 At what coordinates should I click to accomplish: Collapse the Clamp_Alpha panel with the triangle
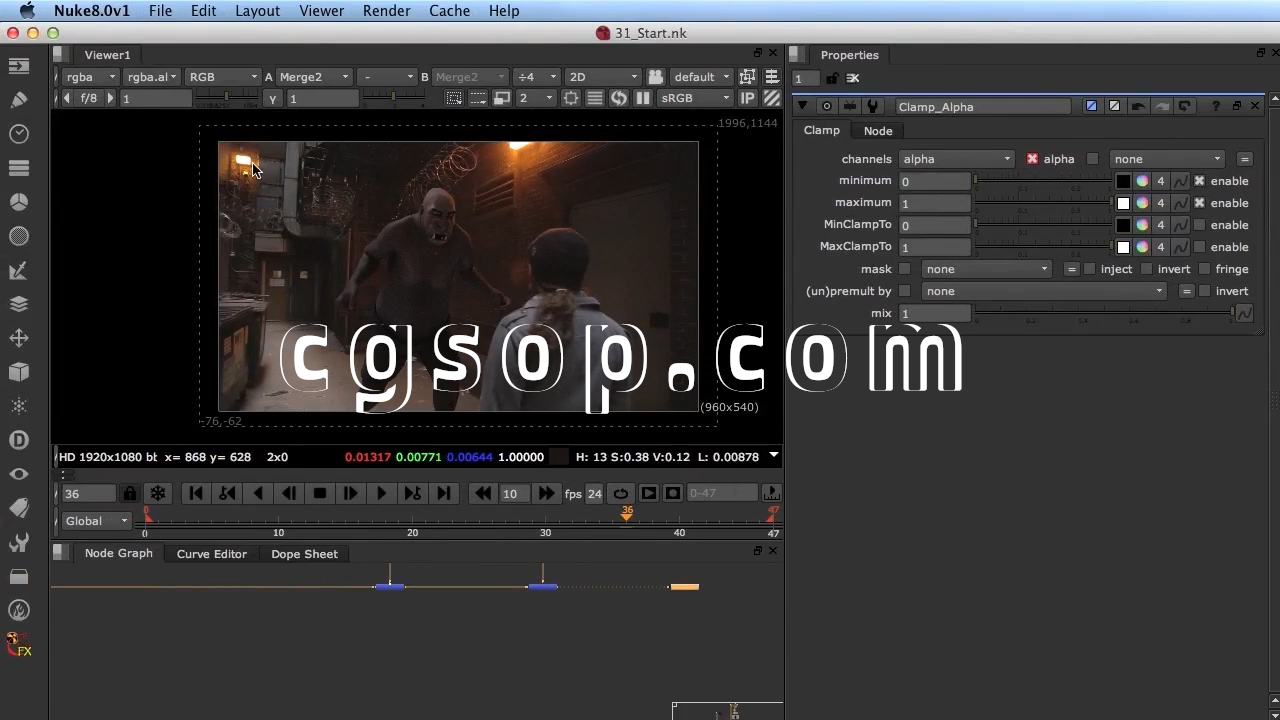click(802, 106)
